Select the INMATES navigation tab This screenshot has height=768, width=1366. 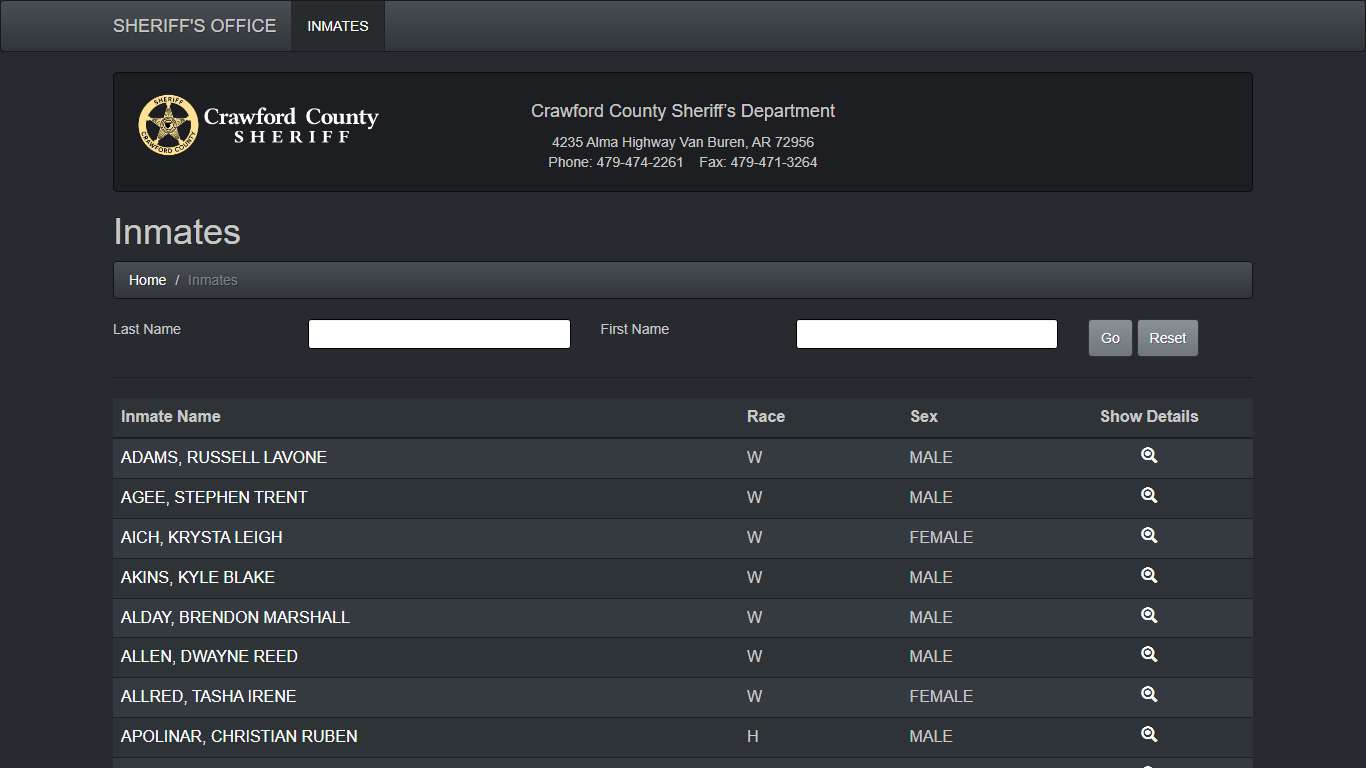coord(337,26)
